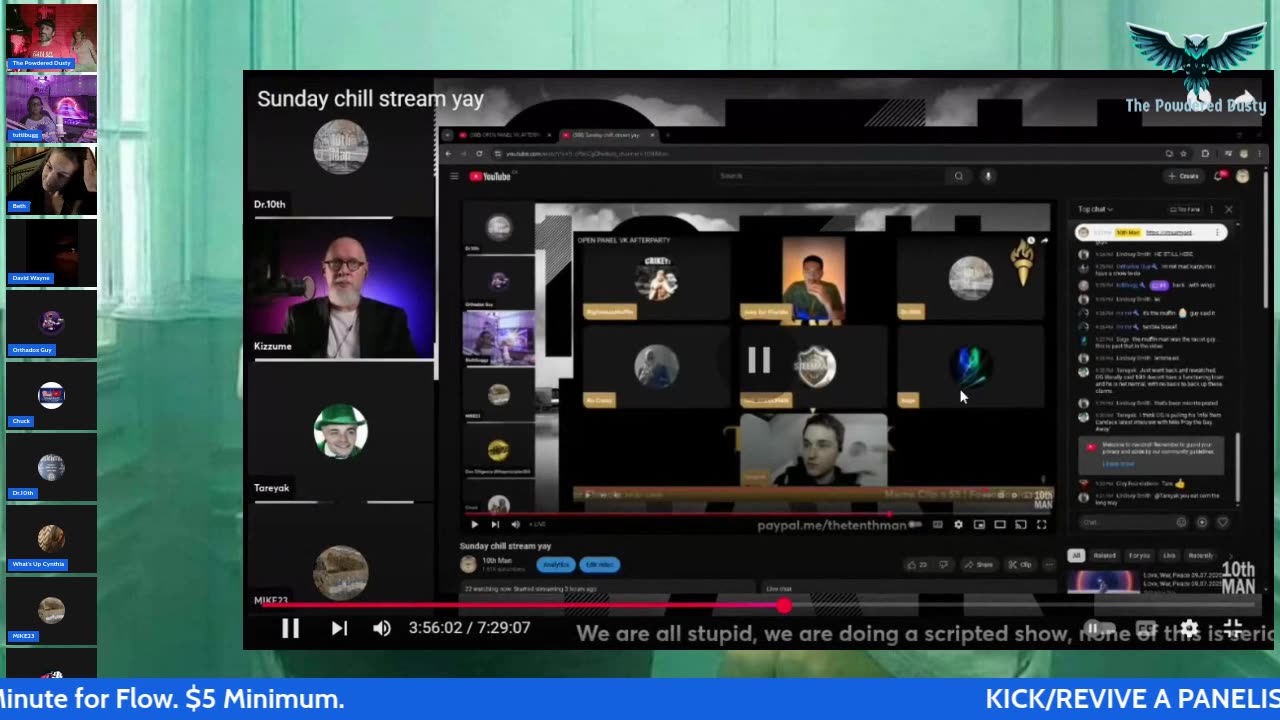Select the What's Up Cynthia panelist tile

52,539
